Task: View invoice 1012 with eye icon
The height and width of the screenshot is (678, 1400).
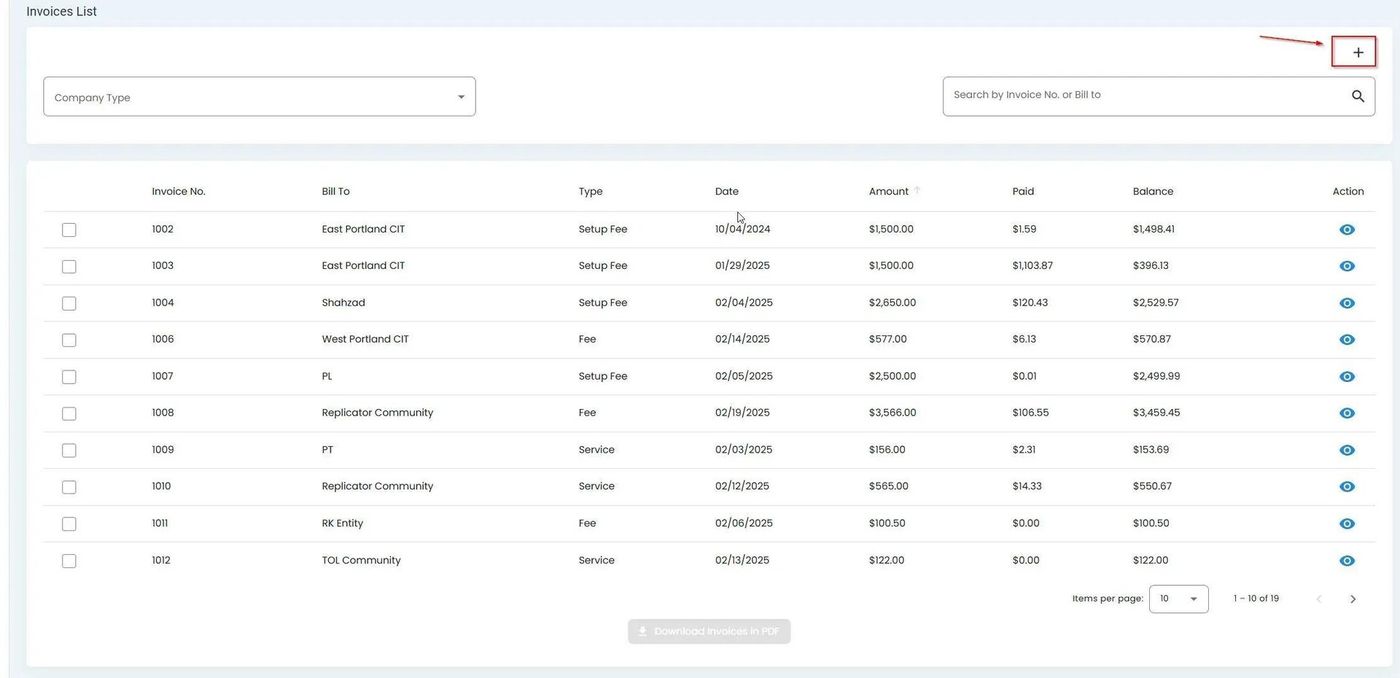Action: (1346, 561)
